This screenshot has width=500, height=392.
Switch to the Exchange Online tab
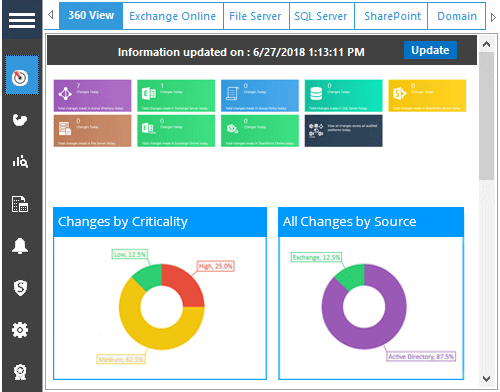pyautogui.click(x=173, y=16)
